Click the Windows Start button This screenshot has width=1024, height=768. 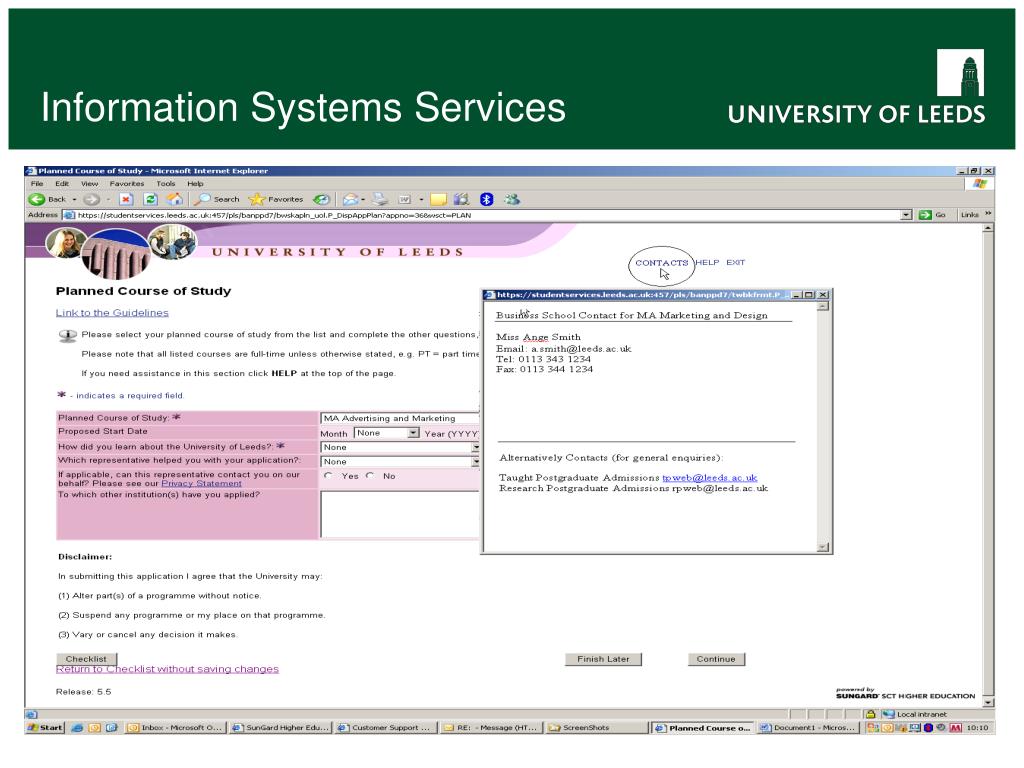[45, 728]
